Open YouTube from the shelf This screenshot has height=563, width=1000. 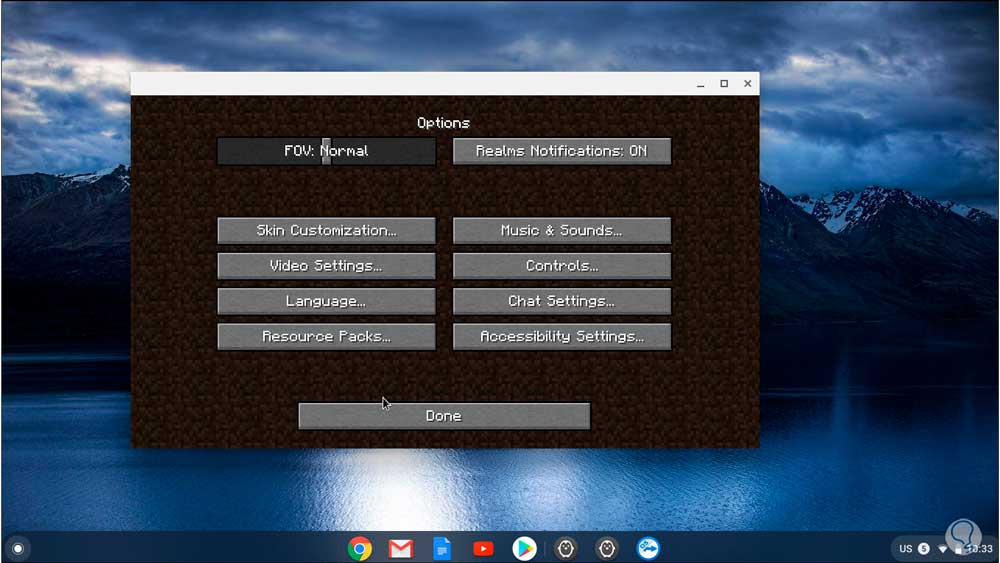(483, 548)
